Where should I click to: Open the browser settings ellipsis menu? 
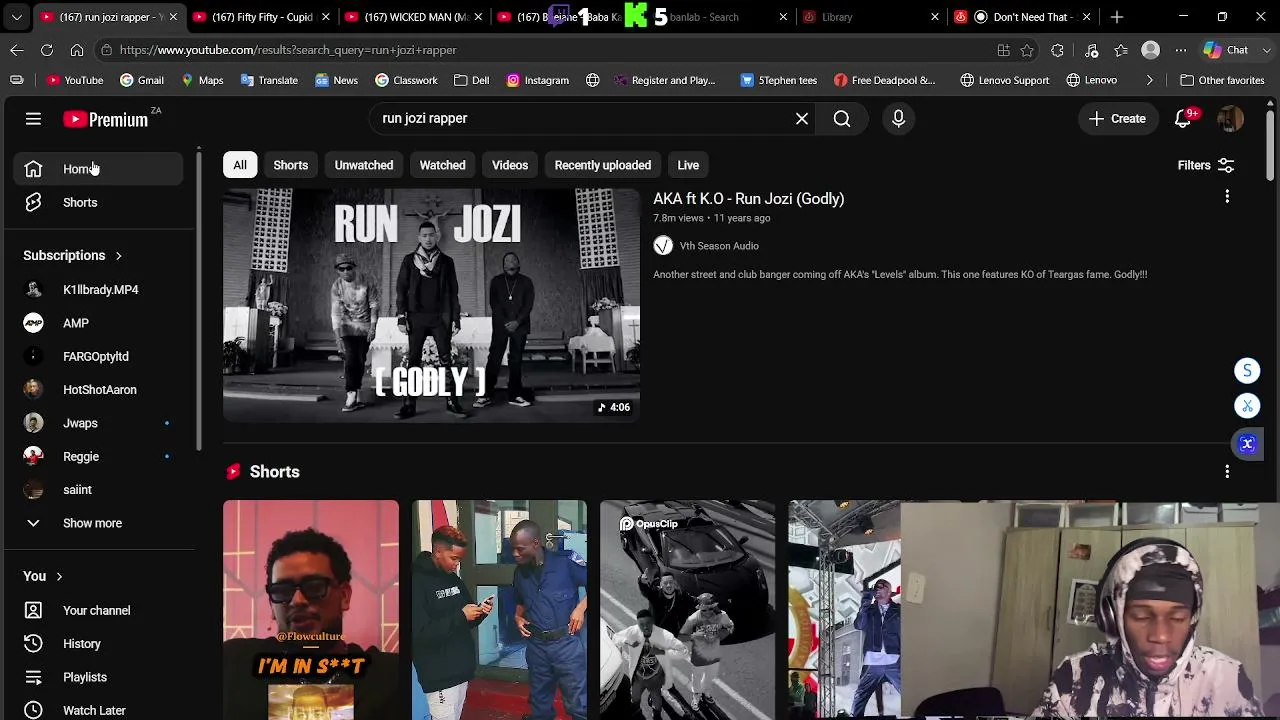[x=1181, y=50]
